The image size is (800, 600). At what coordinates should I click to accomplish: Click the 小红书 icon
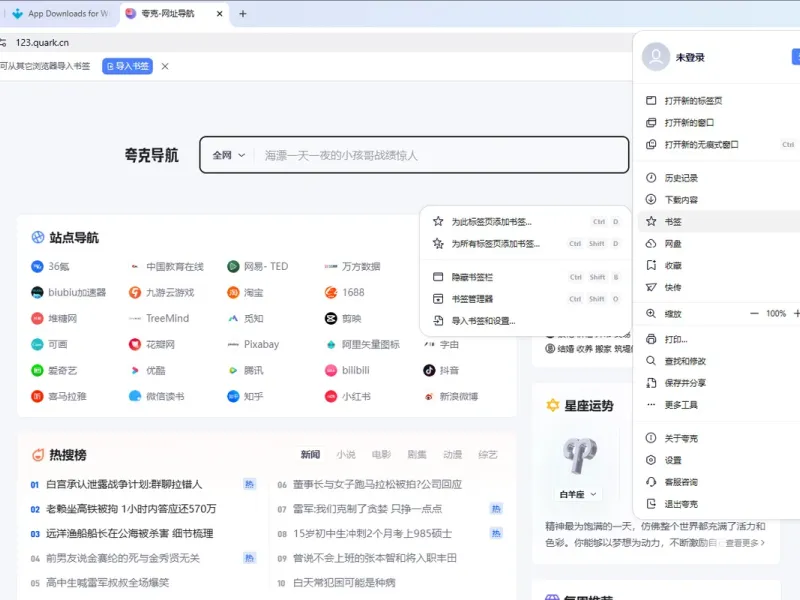click(x=331, y=396)
